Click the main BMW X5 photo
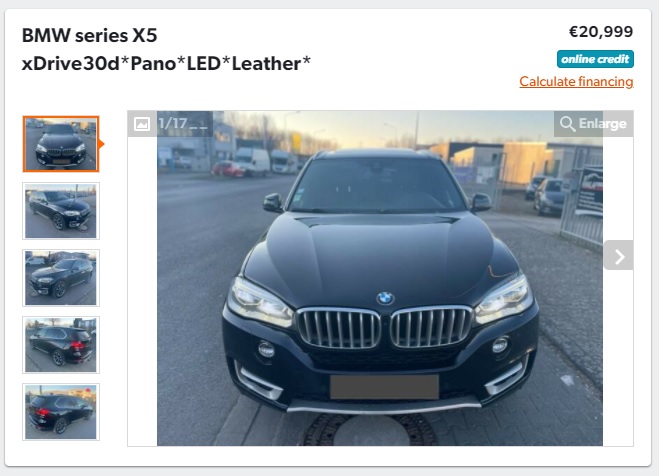 point(380,278)
